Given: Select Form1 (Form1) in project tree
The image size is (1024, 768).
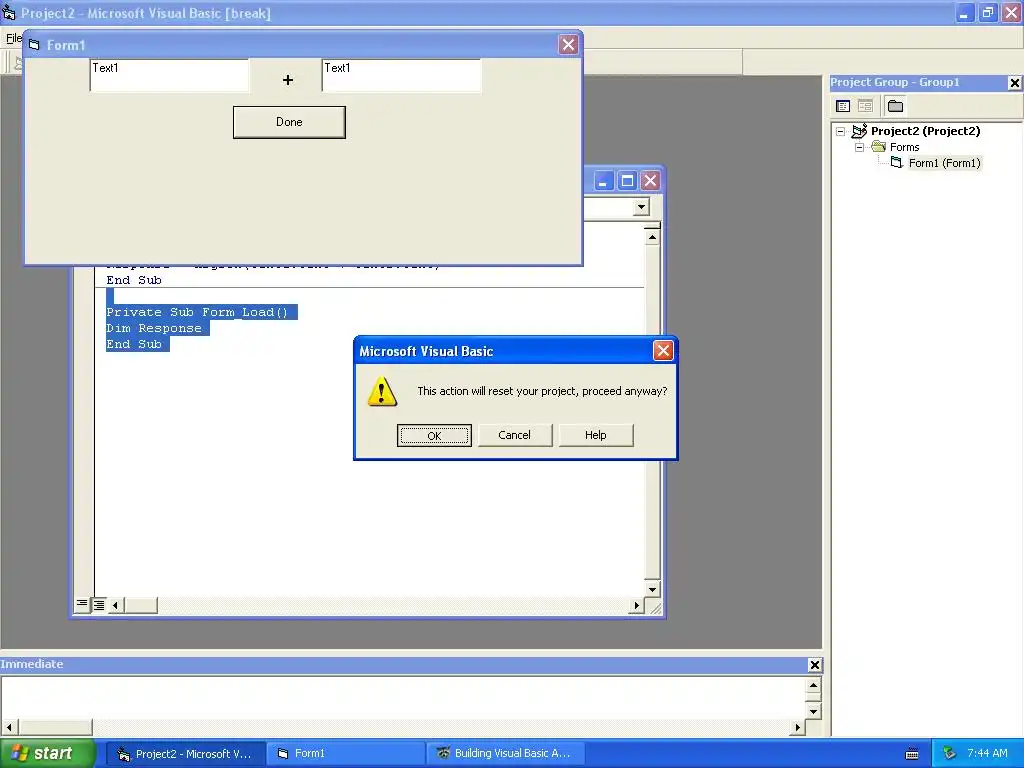Looking at the screenshot, I should pyautogui.click(x=944, y=163).
